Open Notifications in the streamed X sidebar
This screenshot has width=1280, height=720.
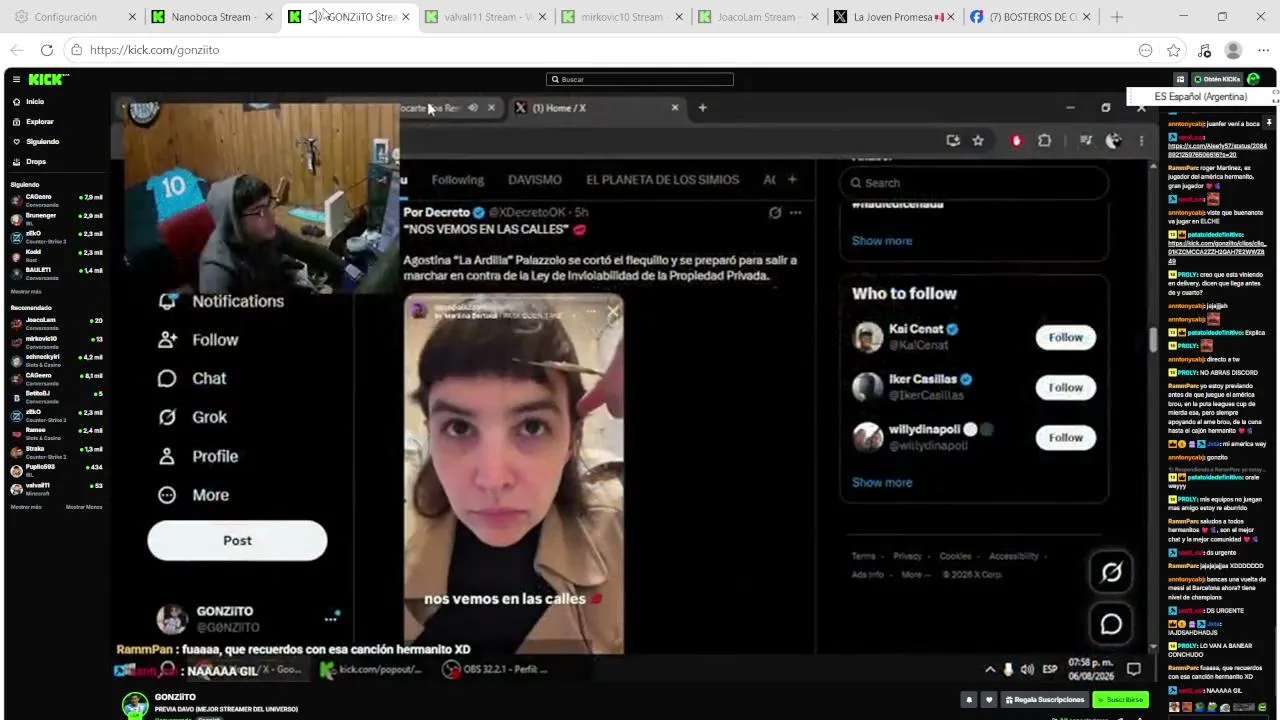click(x=221, y=301)
